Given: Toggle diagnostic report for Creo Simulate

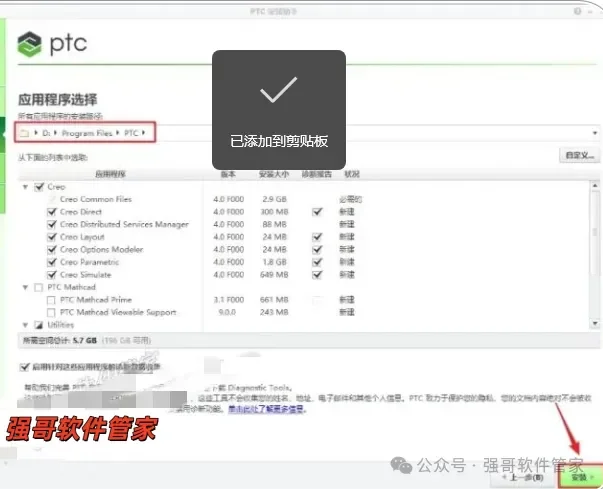Looking at the screenshot, I should (317, 275).
